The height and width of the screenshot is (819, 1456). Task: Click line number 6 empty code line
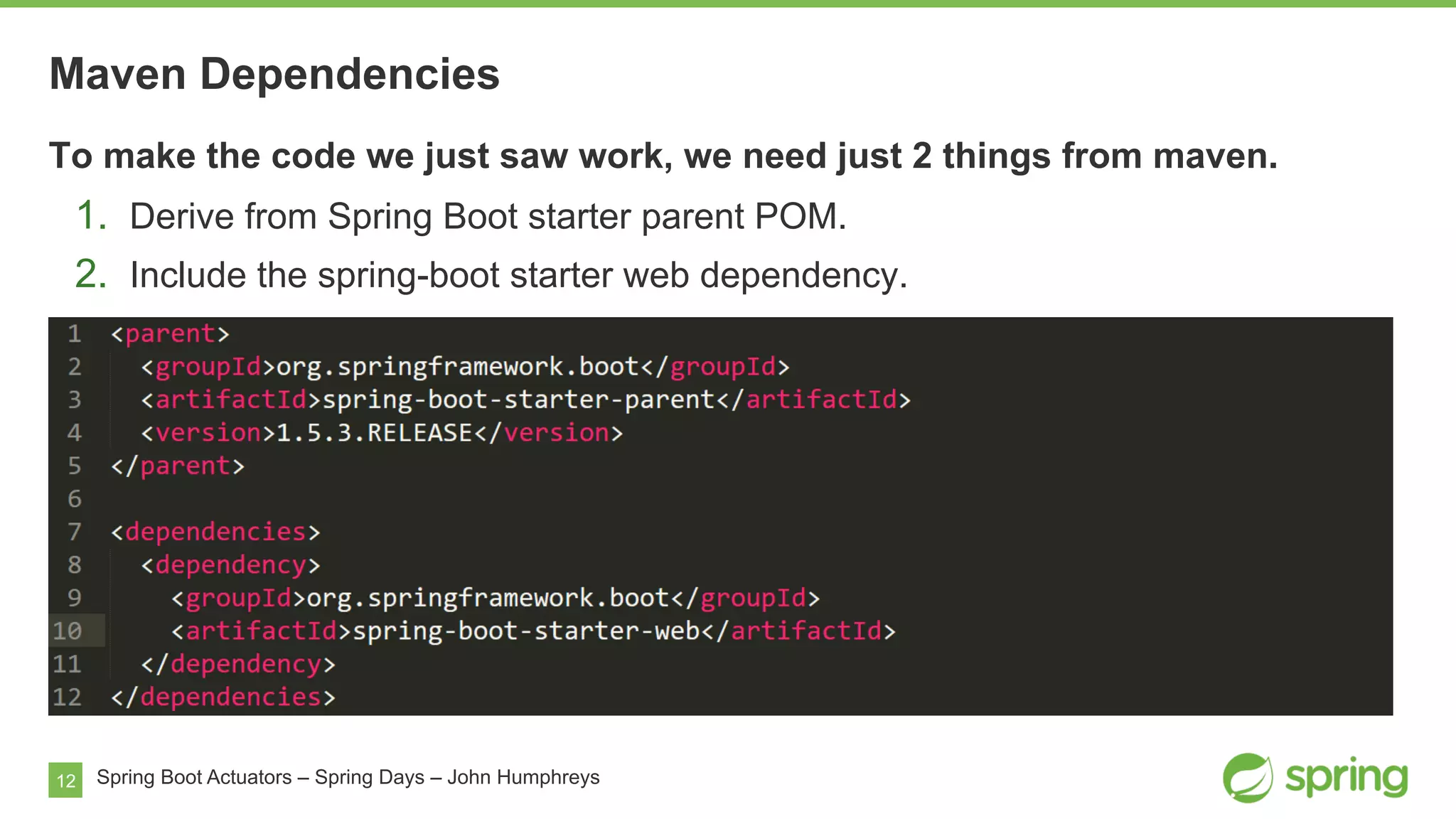point(75,499)
